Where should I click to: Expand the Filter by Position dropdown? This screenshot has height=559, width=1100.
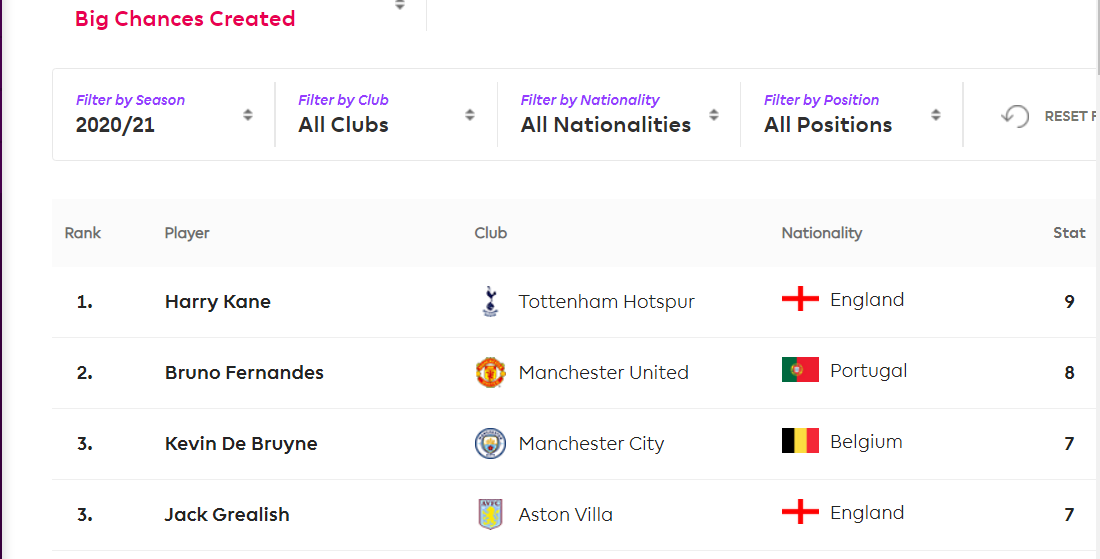click(x=852, y=114)
